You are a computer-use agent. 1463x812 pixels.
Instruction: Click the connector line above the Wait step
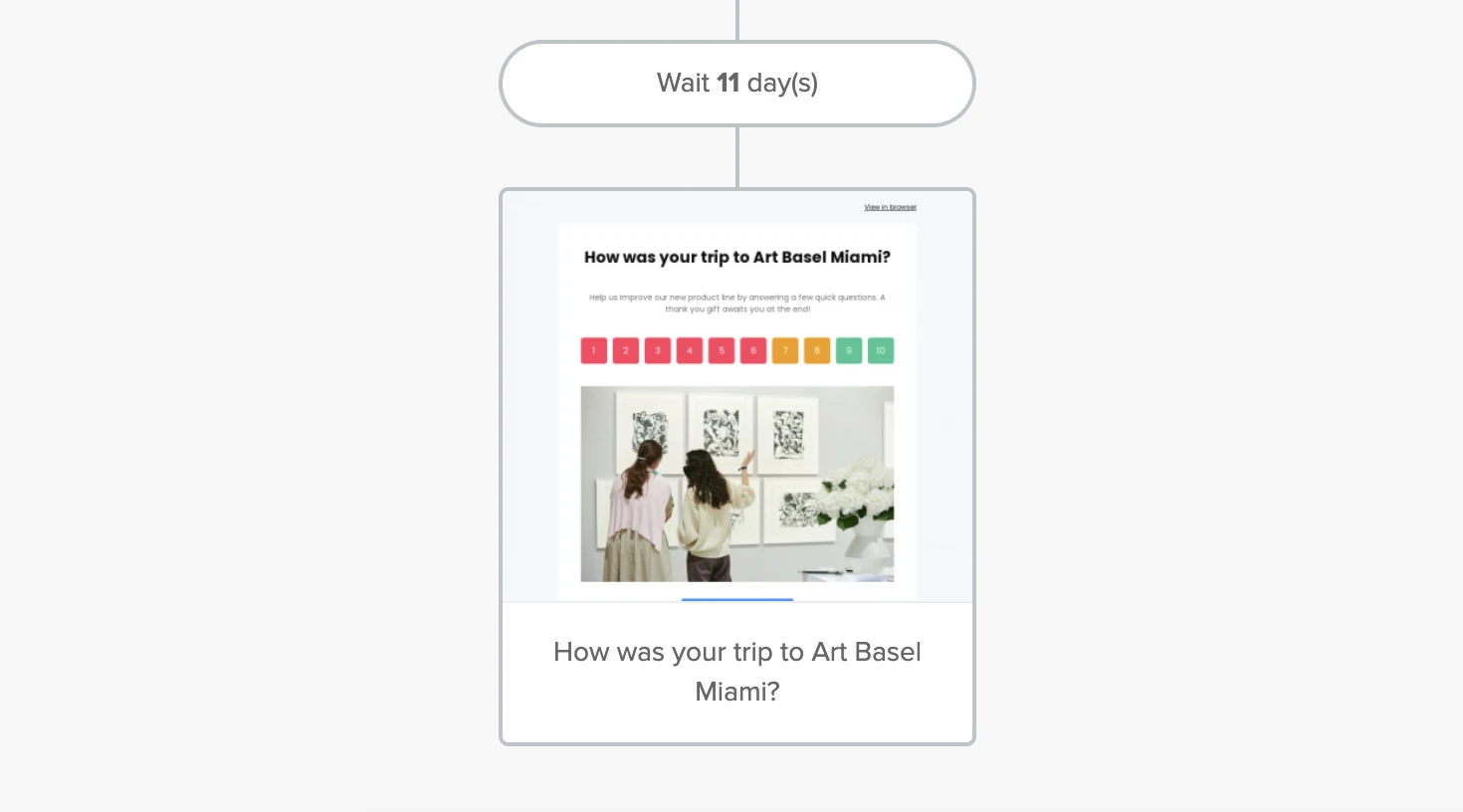(737, 20)
